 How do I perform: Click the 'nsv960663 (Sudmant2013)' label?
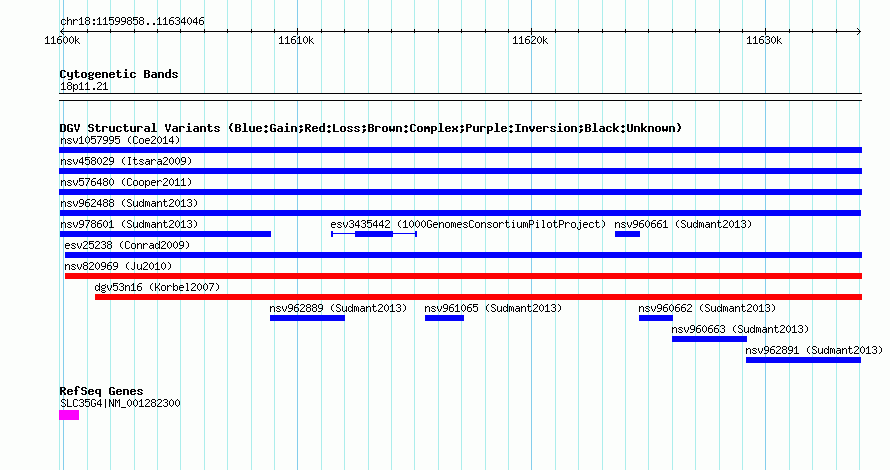tap(740, 329)
